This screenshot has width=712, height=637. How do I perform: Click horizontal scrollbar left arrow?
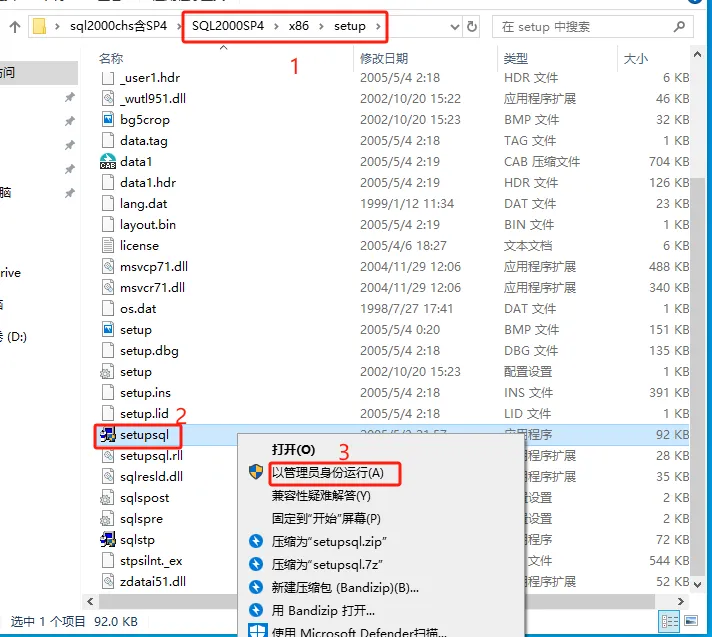[x=90, y=602]
